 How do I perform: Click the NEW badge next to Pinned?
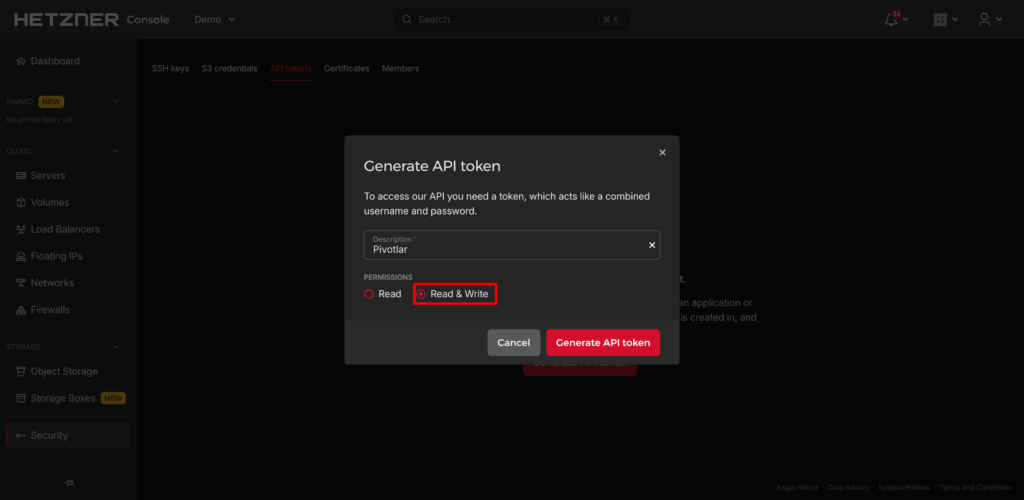click(51, 102)
